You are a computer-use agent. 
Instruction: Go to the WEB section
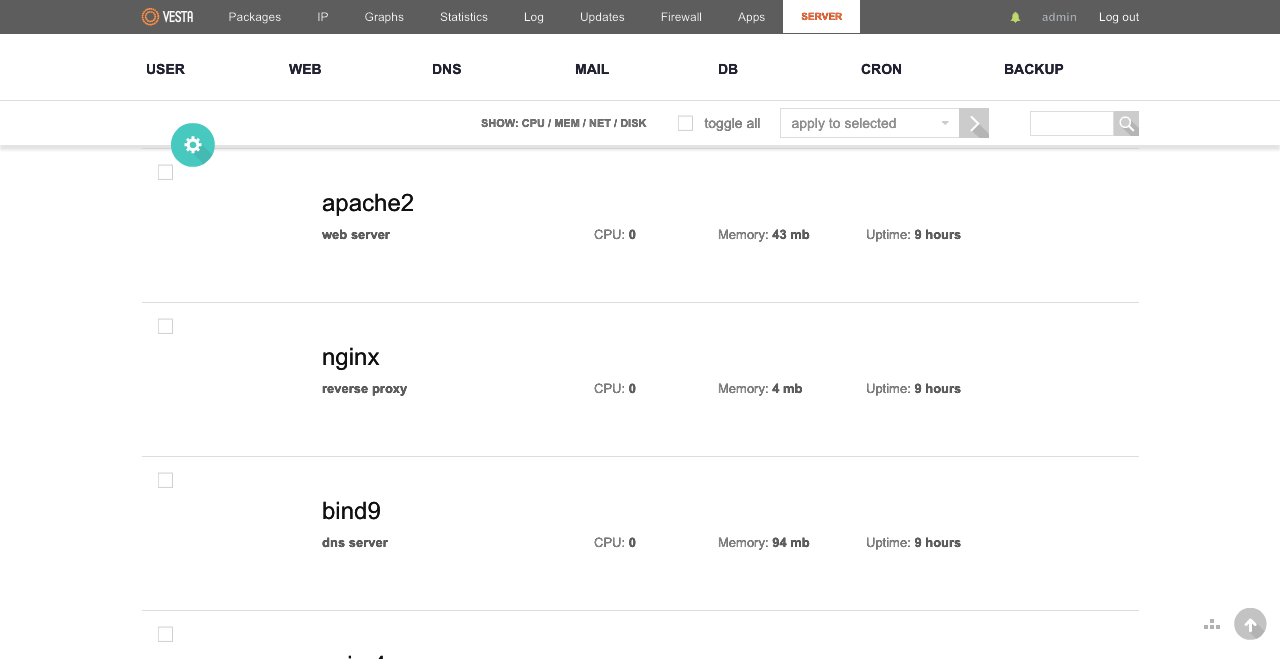(x=305, y=69)
